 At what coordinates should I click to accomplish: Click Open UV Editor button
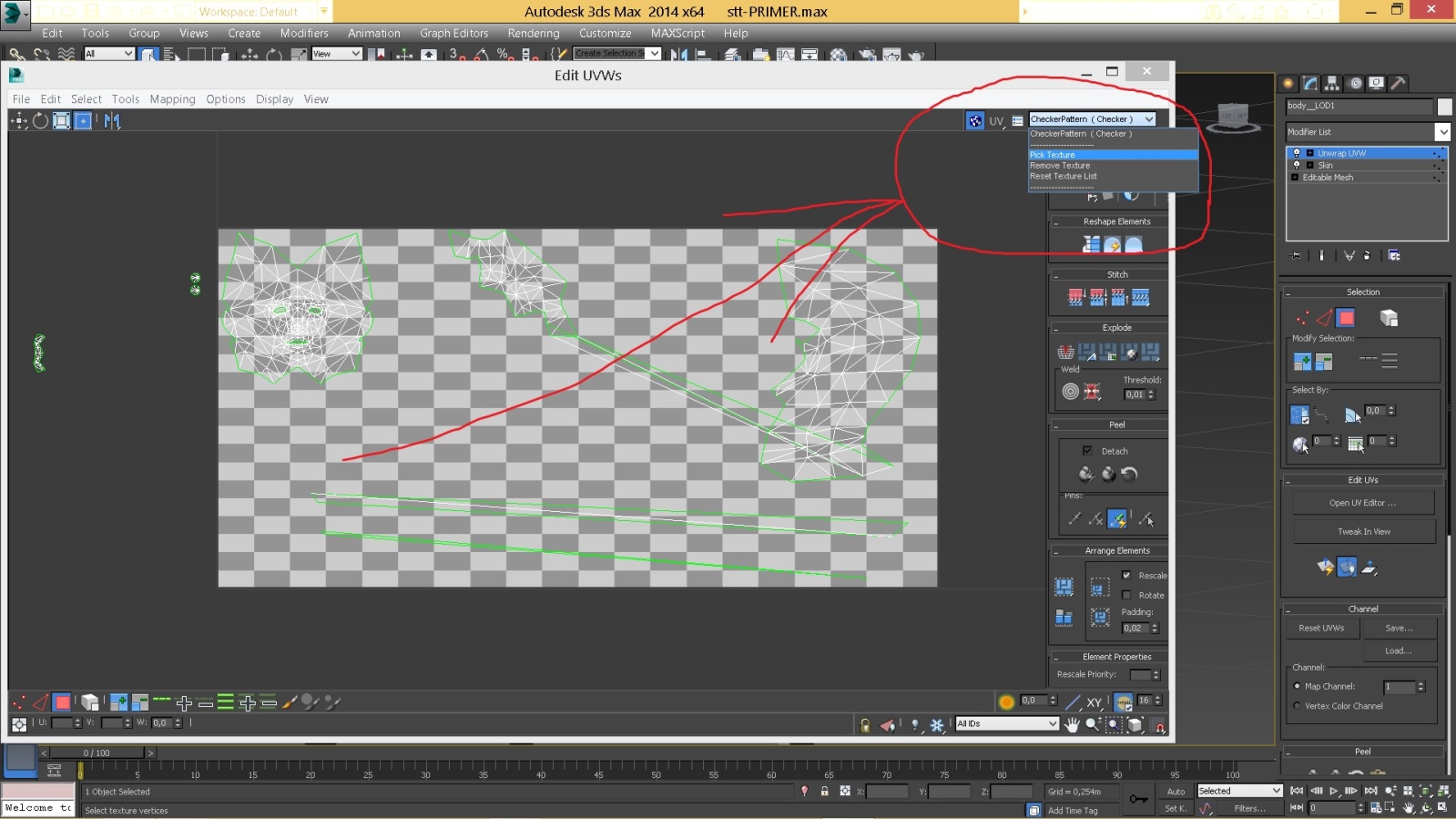[x=1362, y=503]
